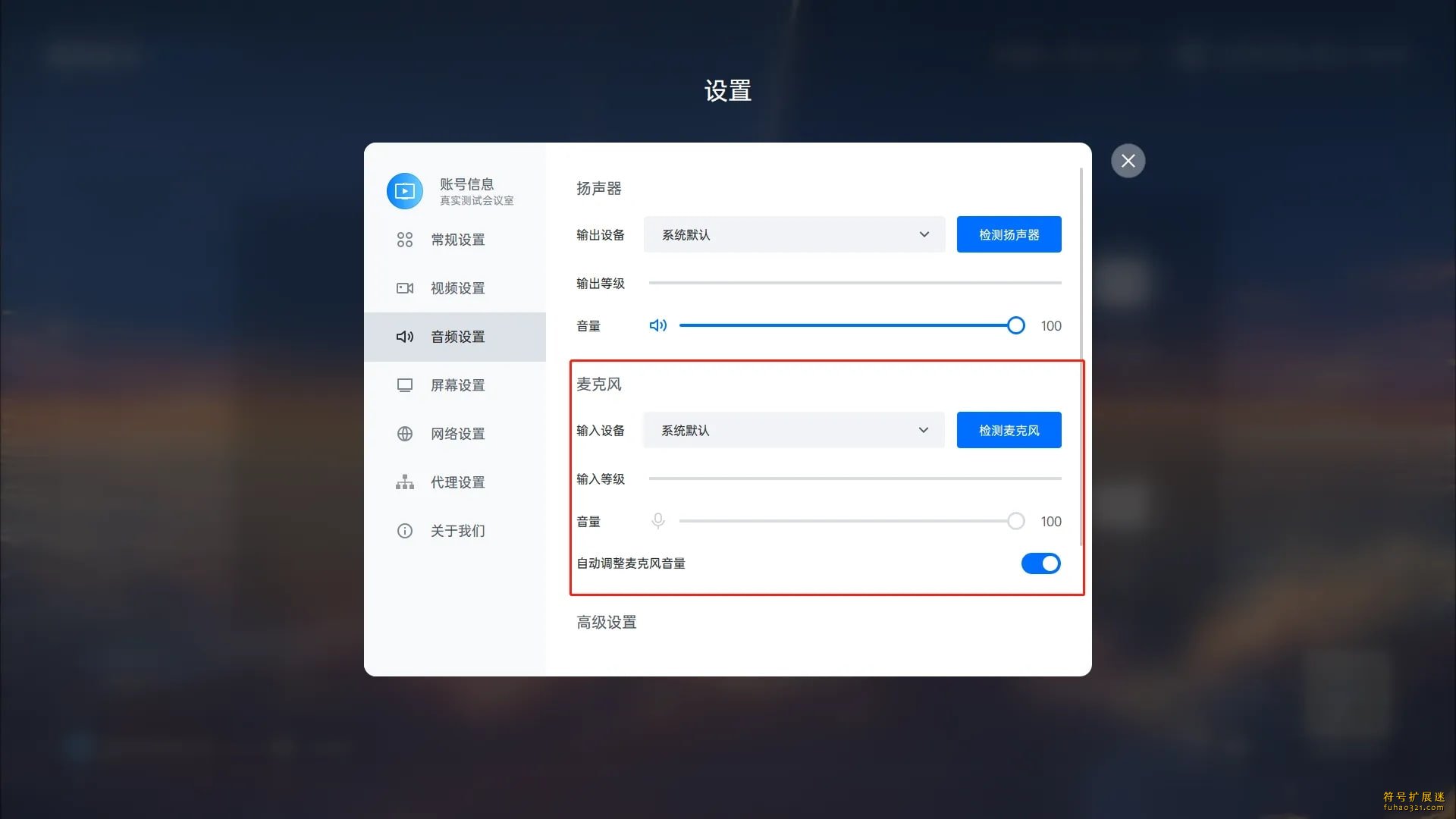Image resolution: width=1456 pixels, height=819 pixels.
Task: Click the camera icon for video settings
Action: (x=404, y=288)
